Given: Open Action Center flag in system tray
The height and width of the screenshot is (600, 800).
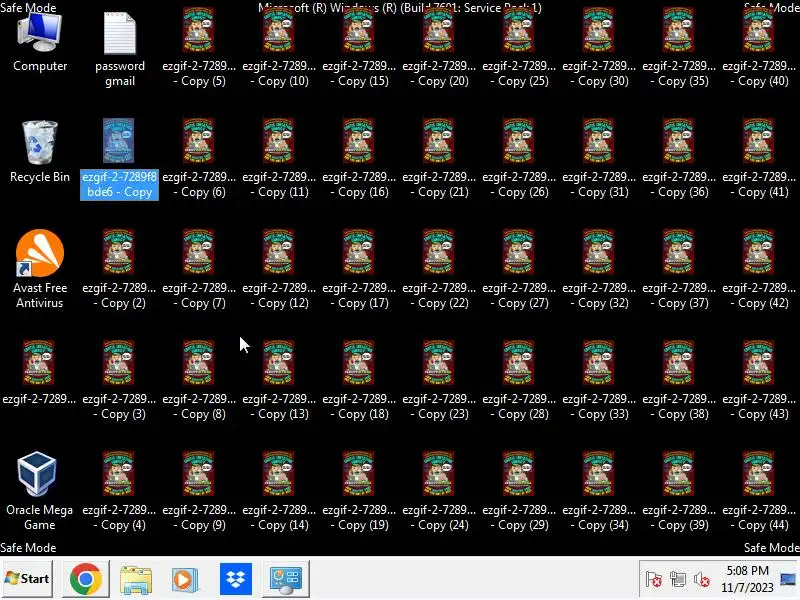Looking at the screenshot, I should tap(654, 579).
